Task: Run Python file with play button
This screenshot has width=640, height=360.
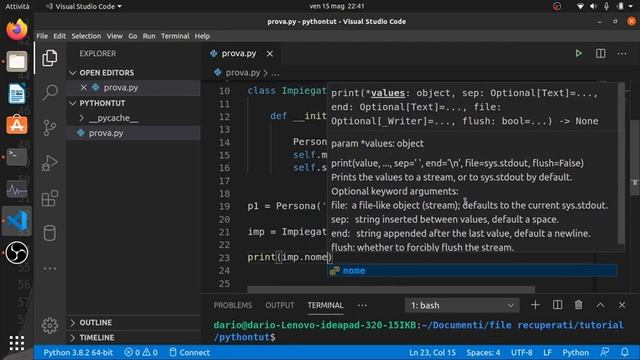Action: pos(578,53)
